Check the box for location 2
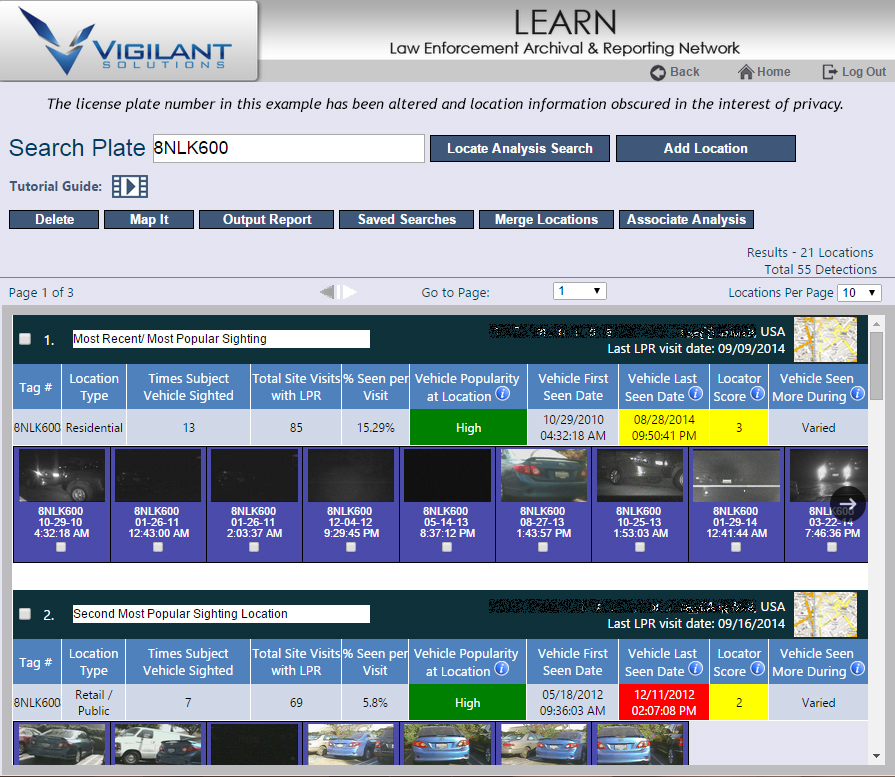 click(x=25, y=614)
